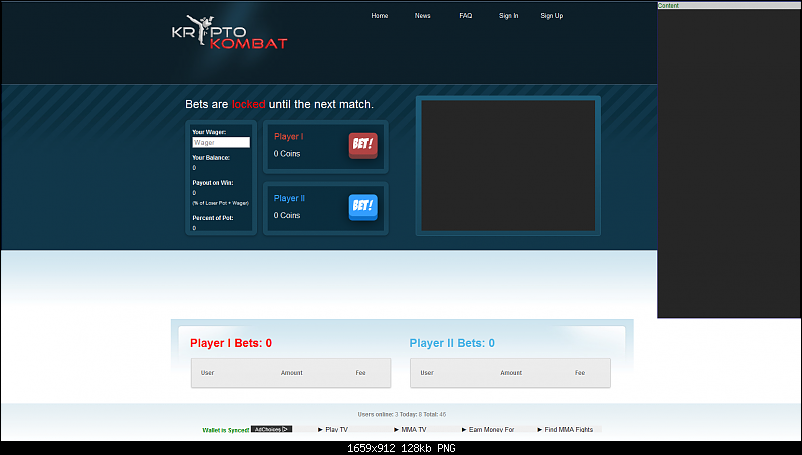Click the Krypto Kombat logo
802x455 pixels.
[229, 32]
